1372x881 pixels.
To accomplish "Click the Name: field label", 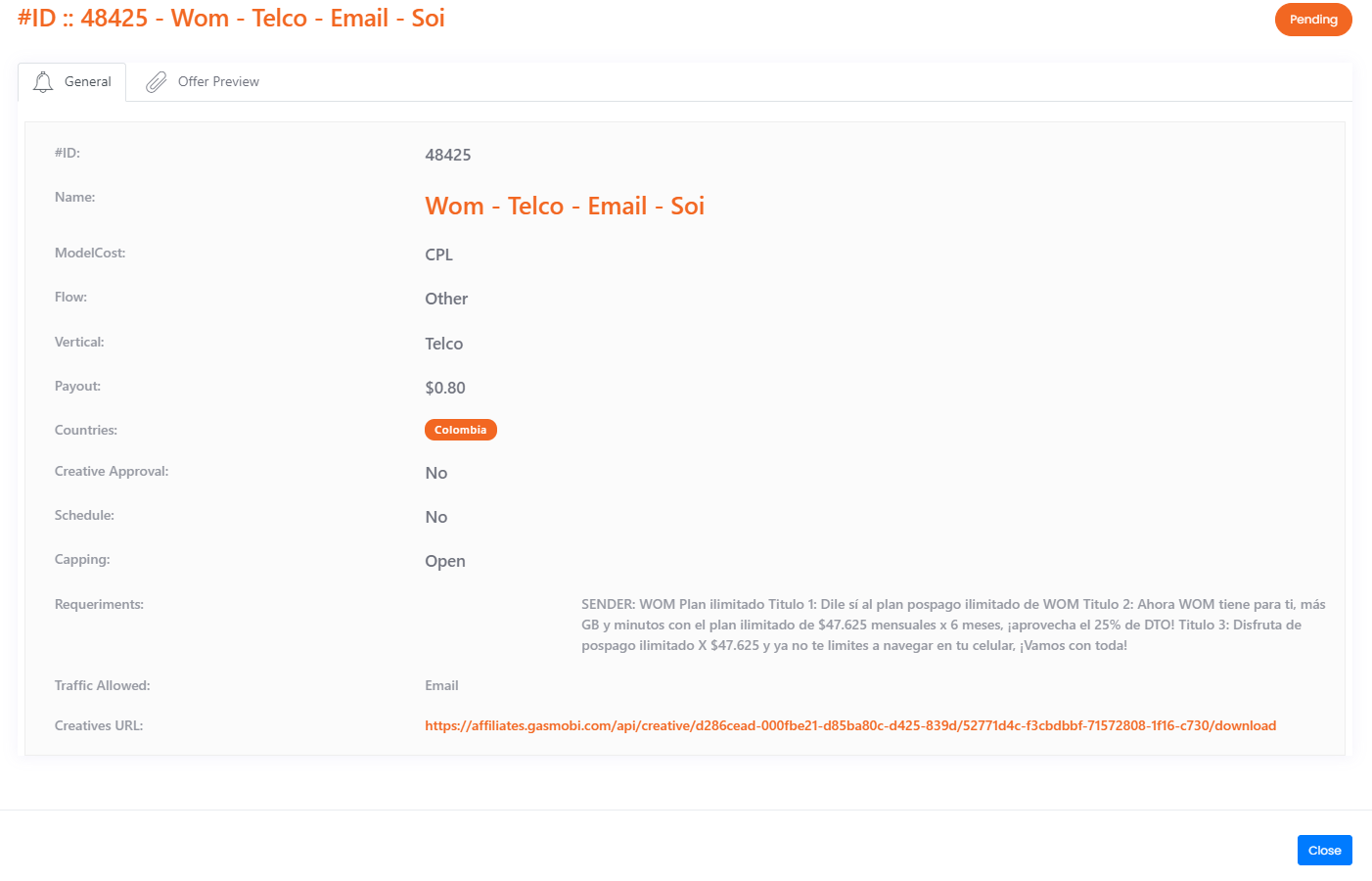I will coord(75,197).
